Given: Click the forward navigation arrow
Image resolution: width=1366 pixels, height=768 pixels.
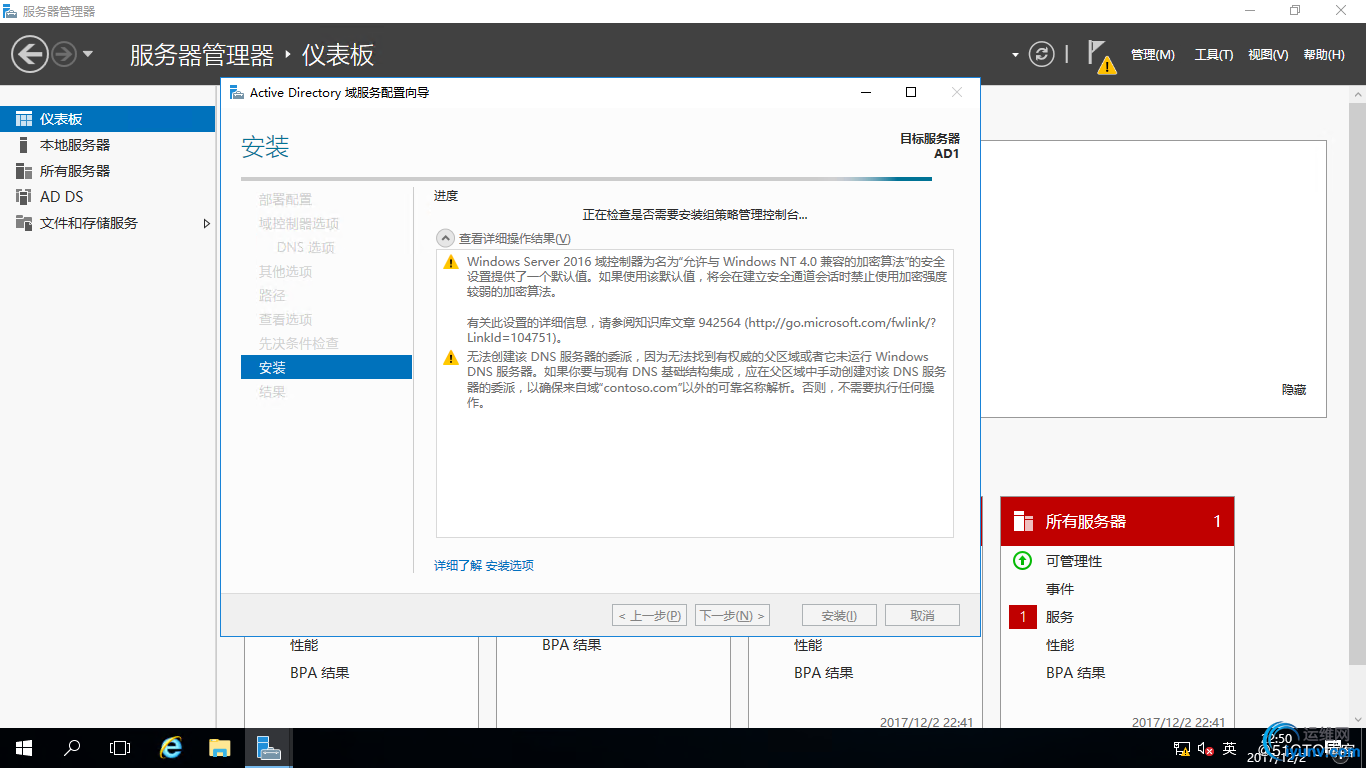Looking at the screenshot, I should (x=64, y=54).
